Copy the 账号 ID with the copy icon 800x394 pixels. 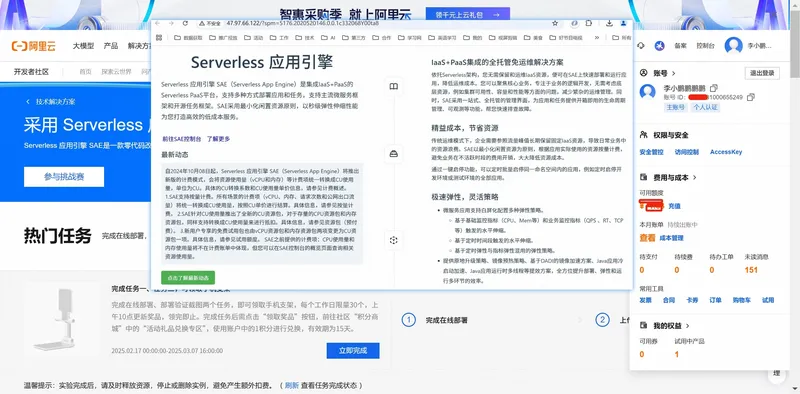751,97
